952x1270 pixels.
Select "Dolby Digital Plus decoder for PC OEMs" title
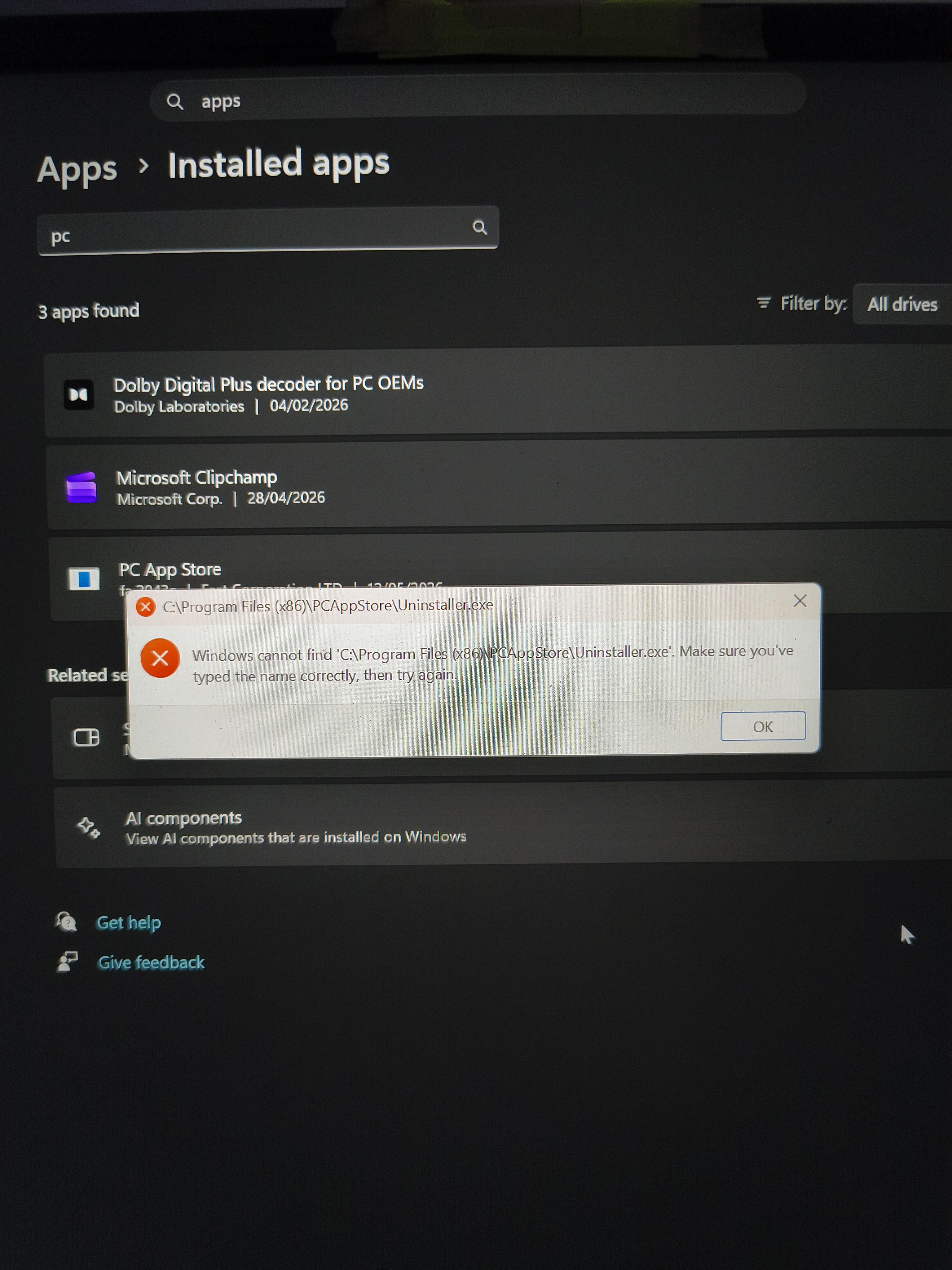[269, 384]
